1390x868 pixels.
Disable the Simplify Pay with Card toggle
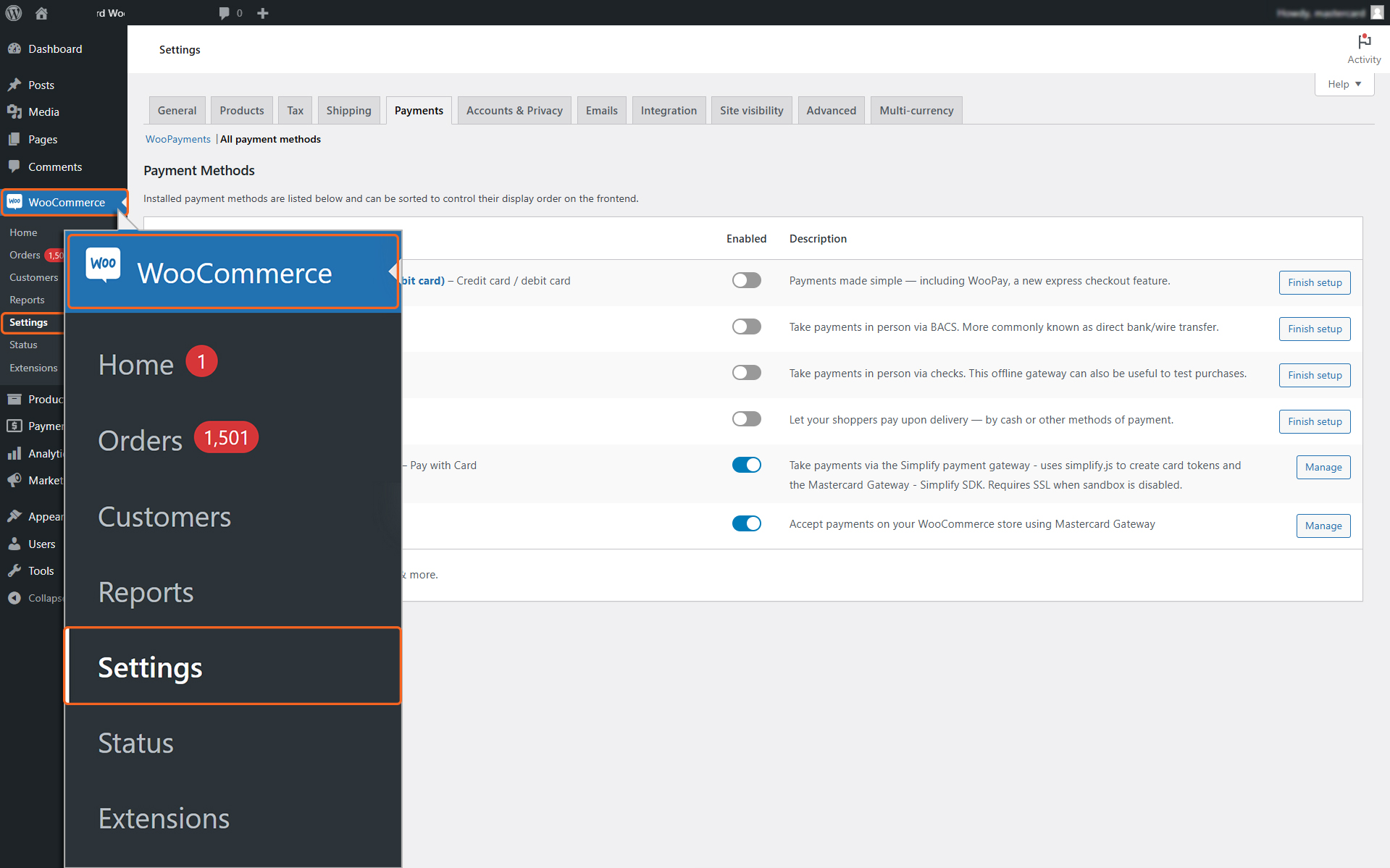[x=746, y=465]
